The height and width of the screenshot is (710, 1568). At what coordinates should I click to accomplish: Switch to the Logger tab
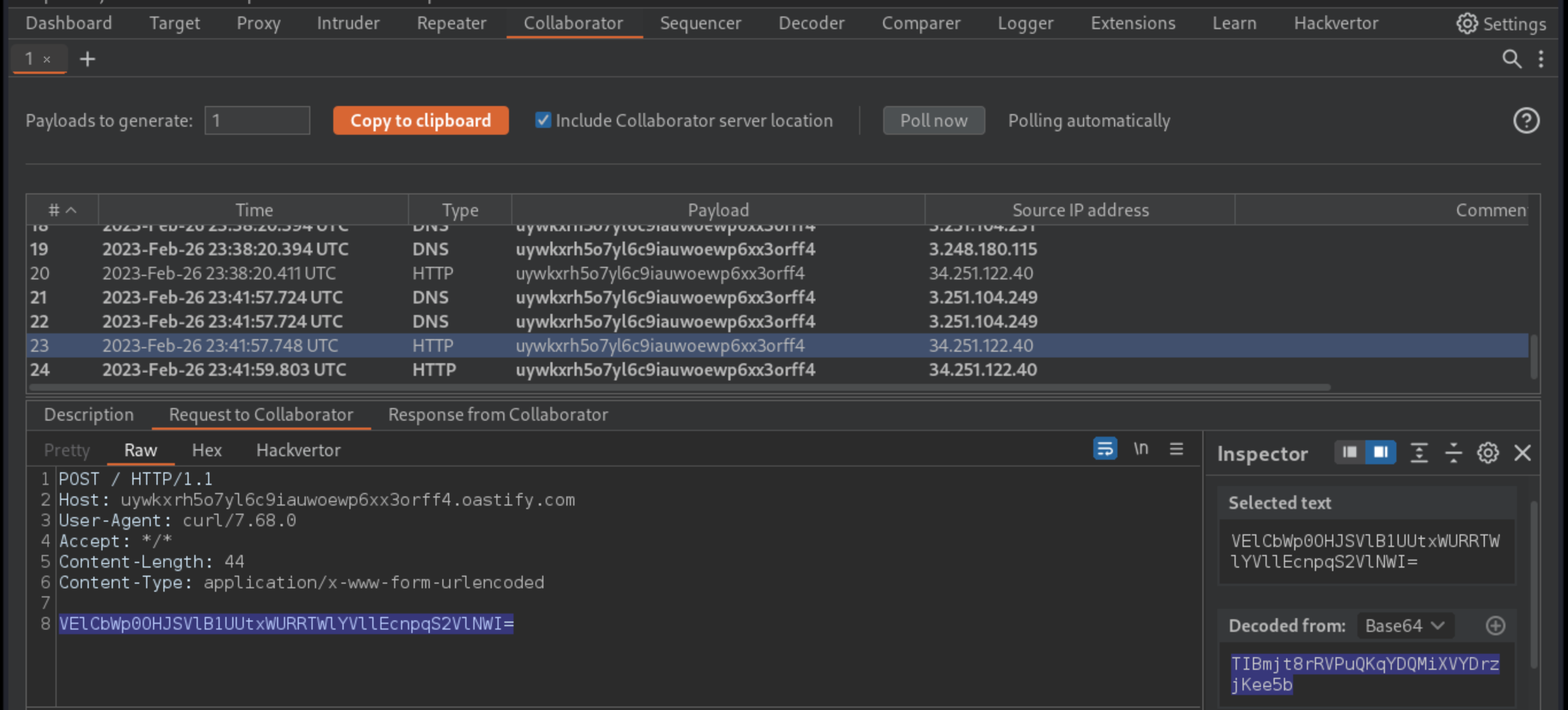click(x=1025, y=23)
